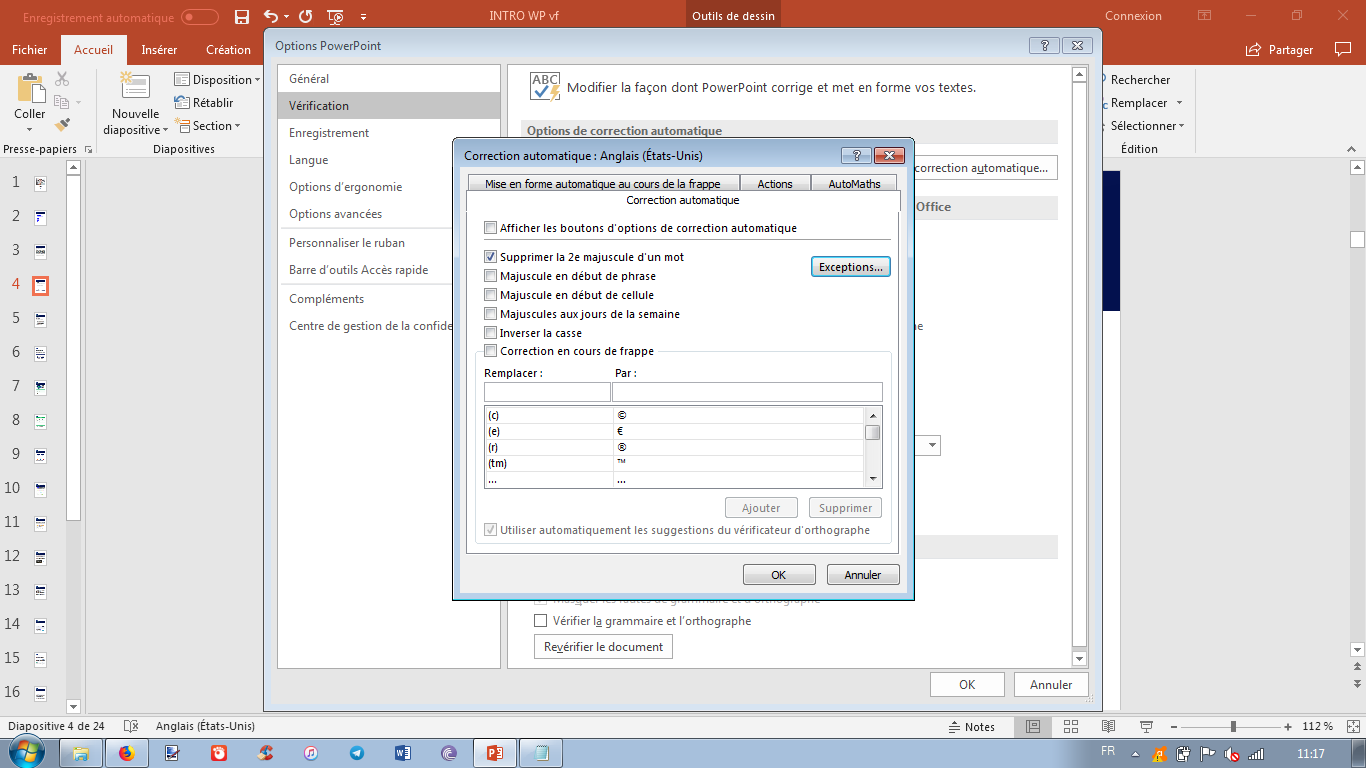Open the Sélectionner dropdown
This screenshot has width=1366, height=768.
(x=1146, y=125)
